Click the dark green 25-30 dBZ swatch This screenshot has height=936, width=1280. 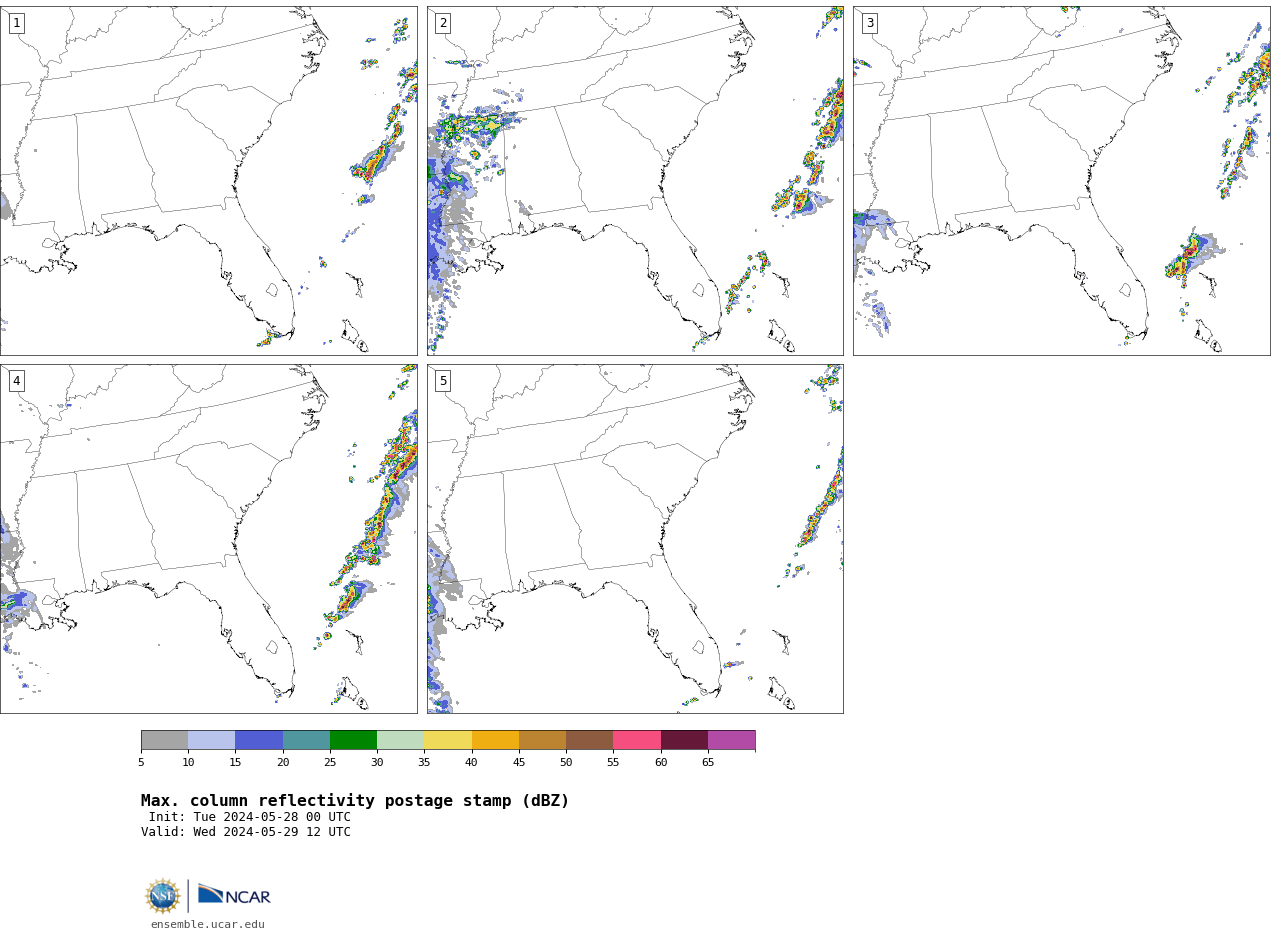pos(353,740)
